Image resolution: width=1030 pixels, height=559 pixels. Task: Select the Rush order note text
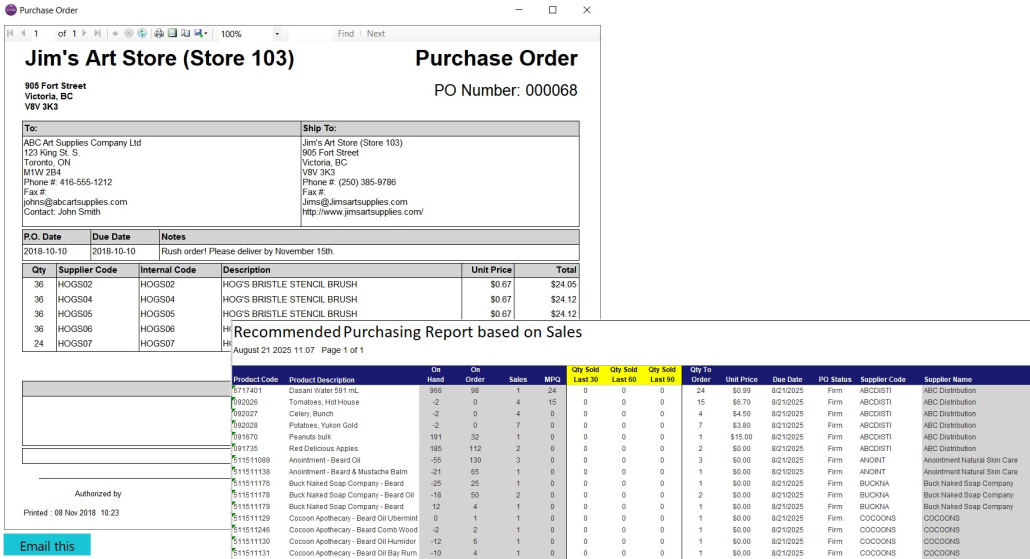(248, 251)
